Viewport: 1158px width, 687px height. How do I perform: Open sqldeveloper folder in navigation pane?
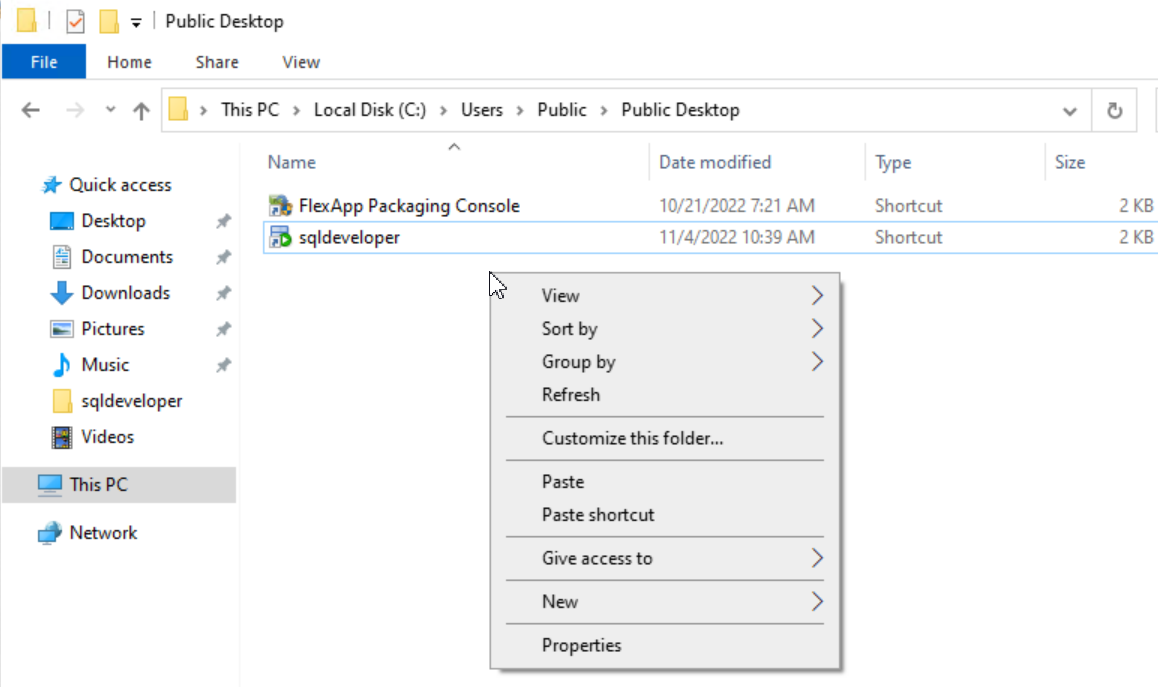131,401
